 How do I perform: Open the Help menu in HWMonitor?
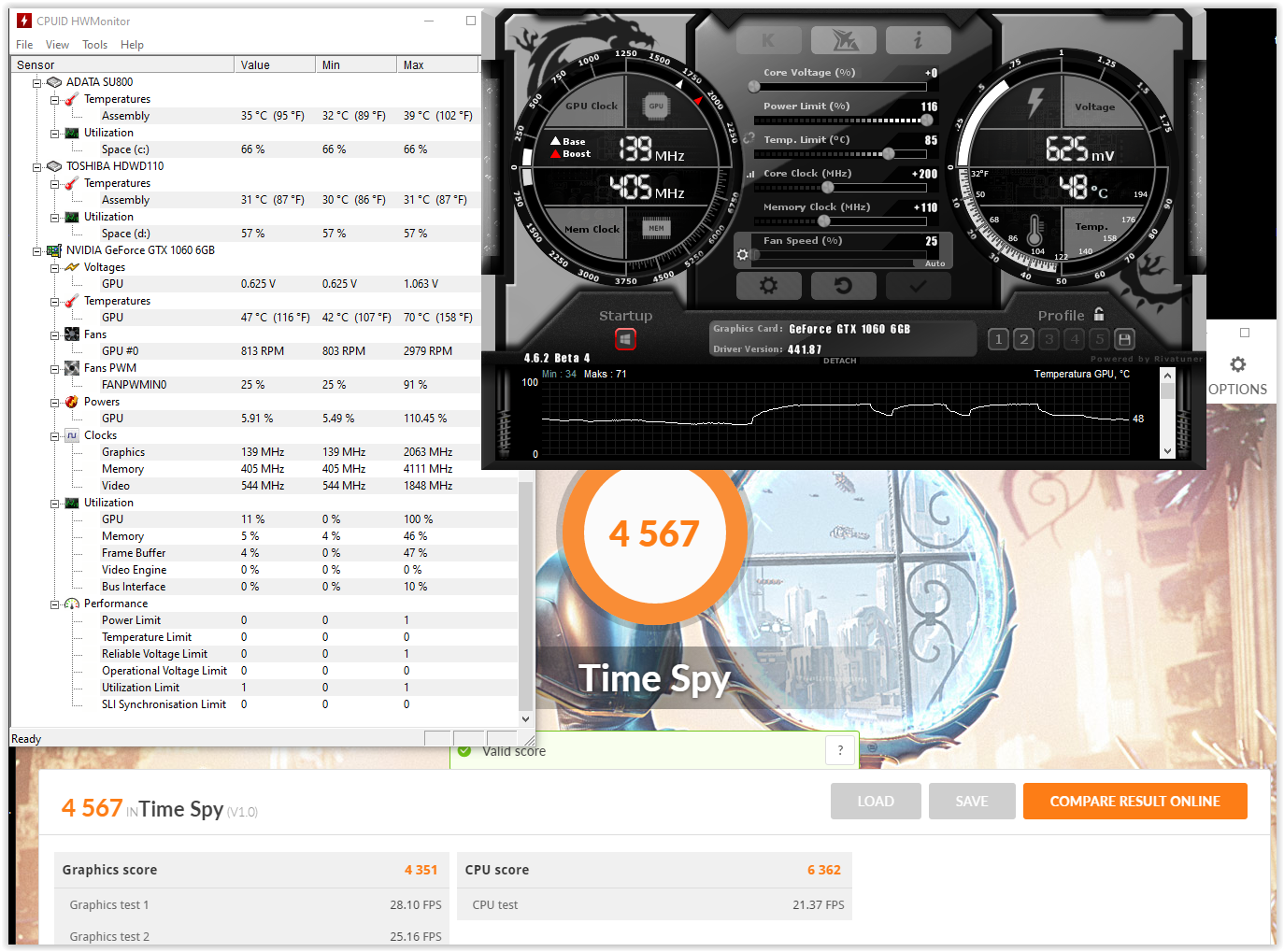pos(132,45)
